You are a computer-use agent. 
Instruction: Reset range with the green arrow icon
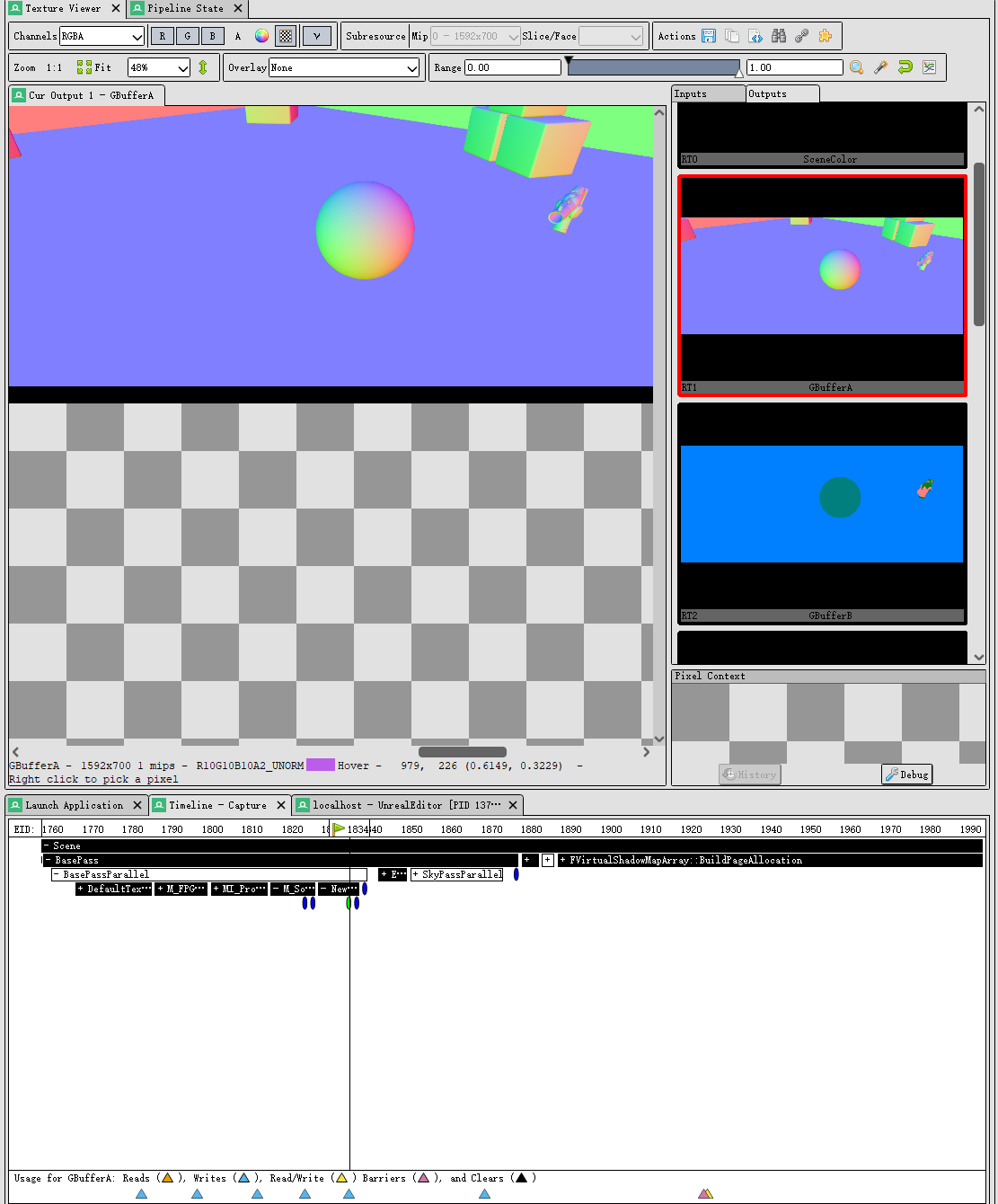tap(905, 66)
